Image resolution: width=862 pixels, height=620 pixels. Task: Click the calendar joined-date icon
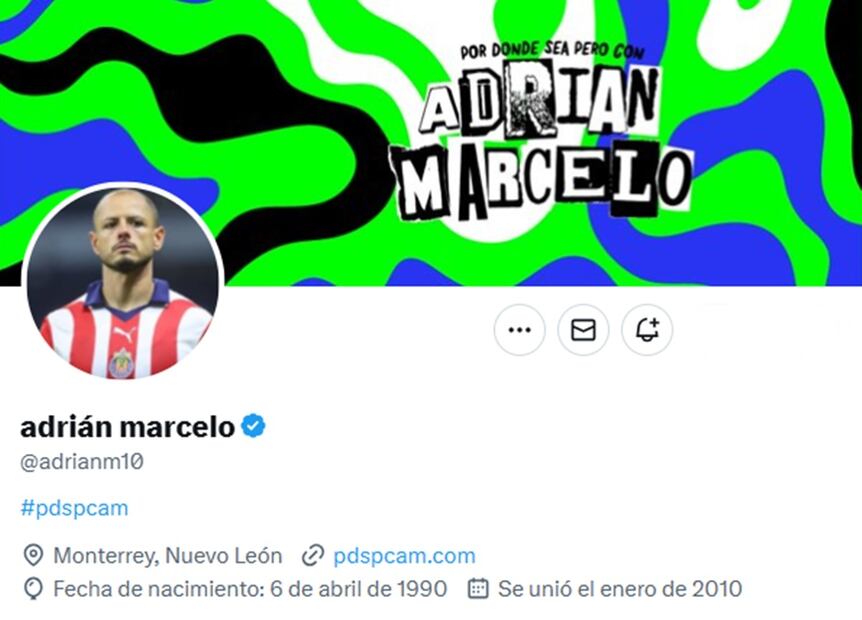(x=478, y=589)
